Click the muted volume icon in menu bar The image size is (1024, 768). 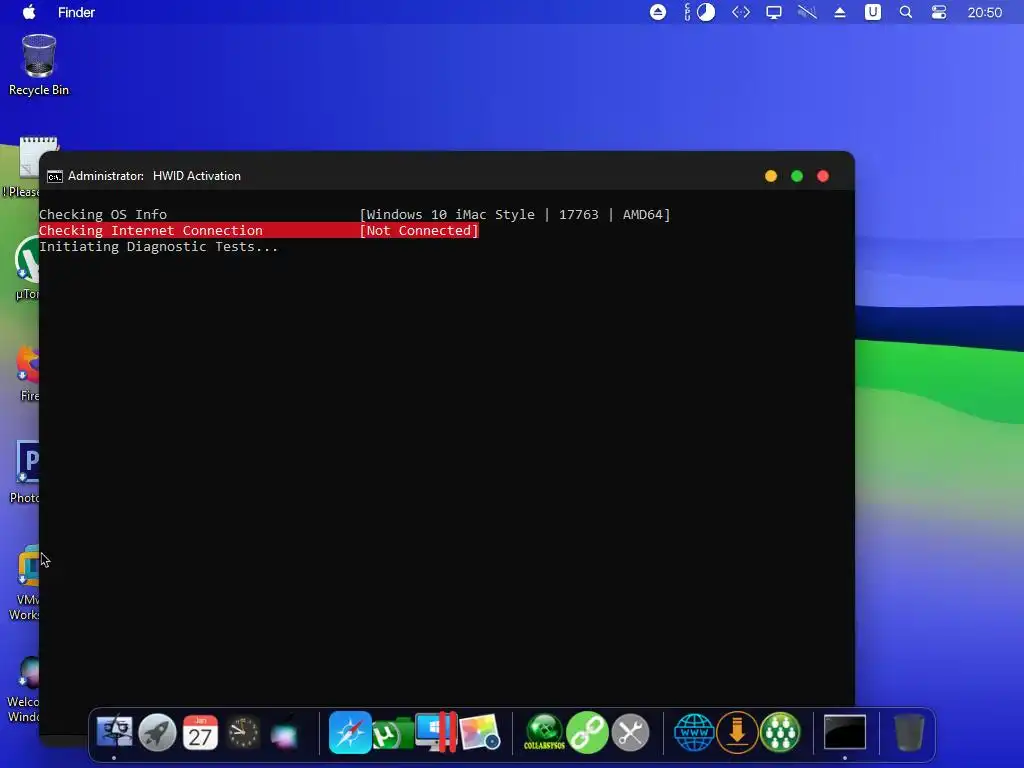point(807,12)
